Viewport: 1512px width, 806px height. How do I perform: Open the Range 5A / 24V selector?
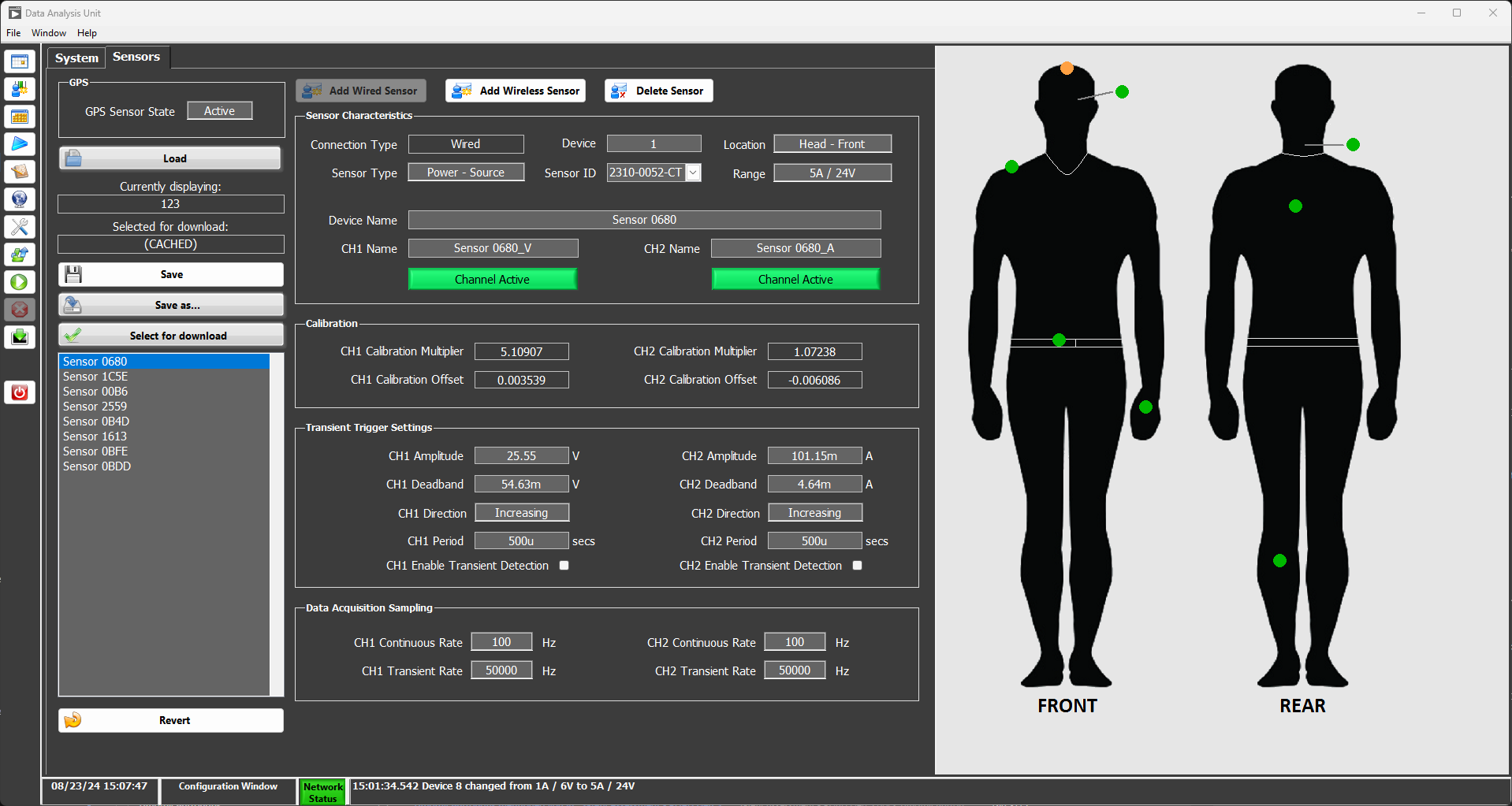tap(832, 173)
